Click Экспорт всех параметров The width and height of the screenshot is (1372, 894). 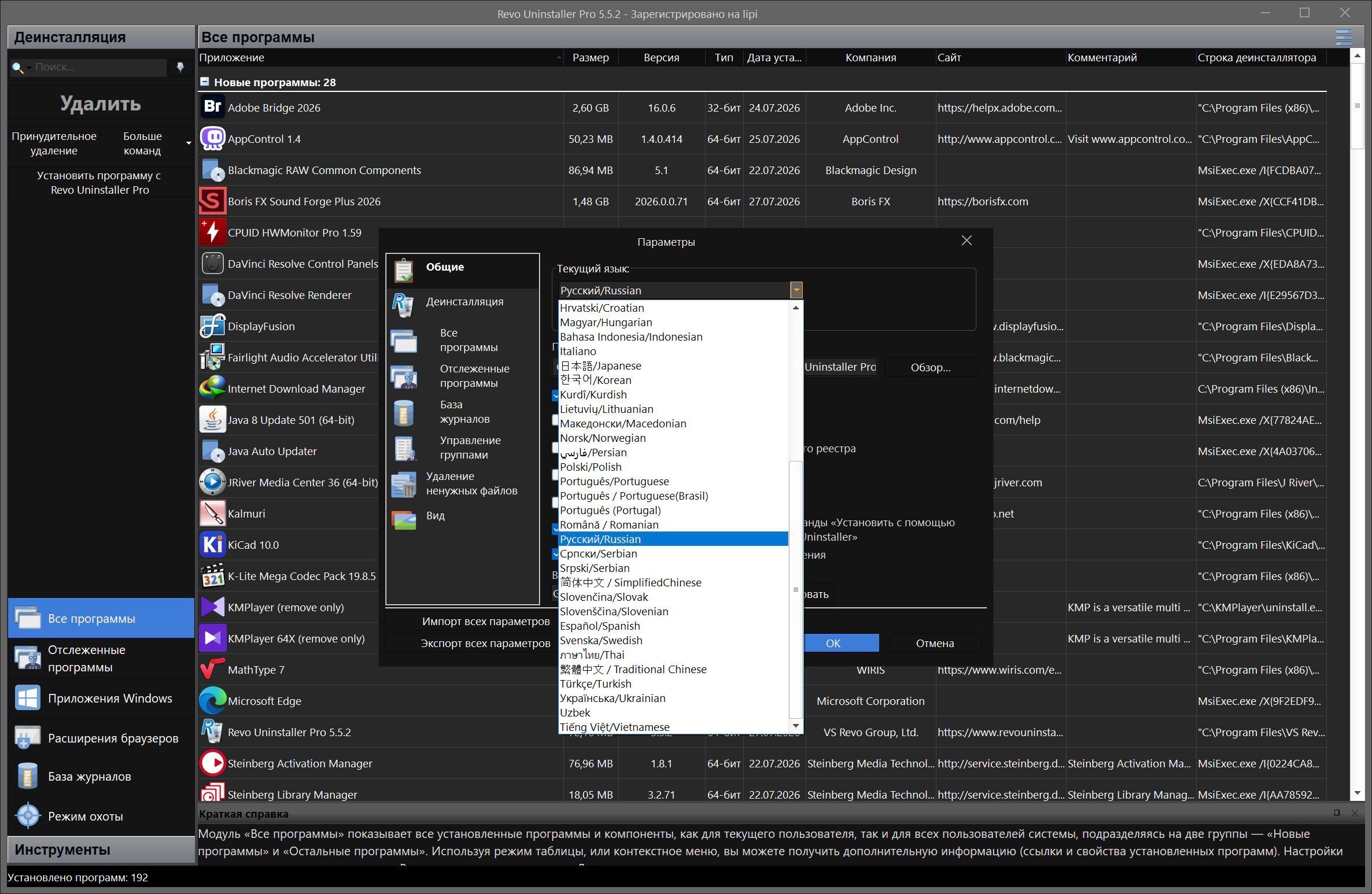485,643
